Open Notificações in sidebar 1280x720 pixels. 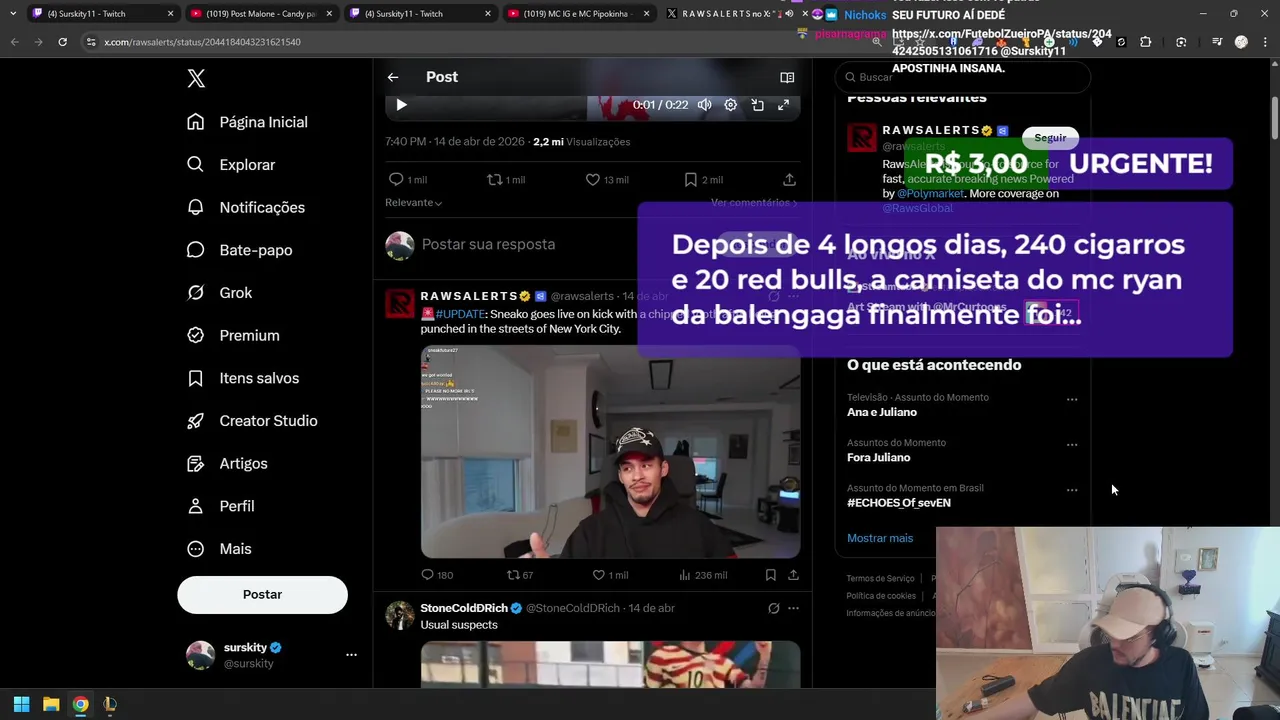tap(246, 207)
